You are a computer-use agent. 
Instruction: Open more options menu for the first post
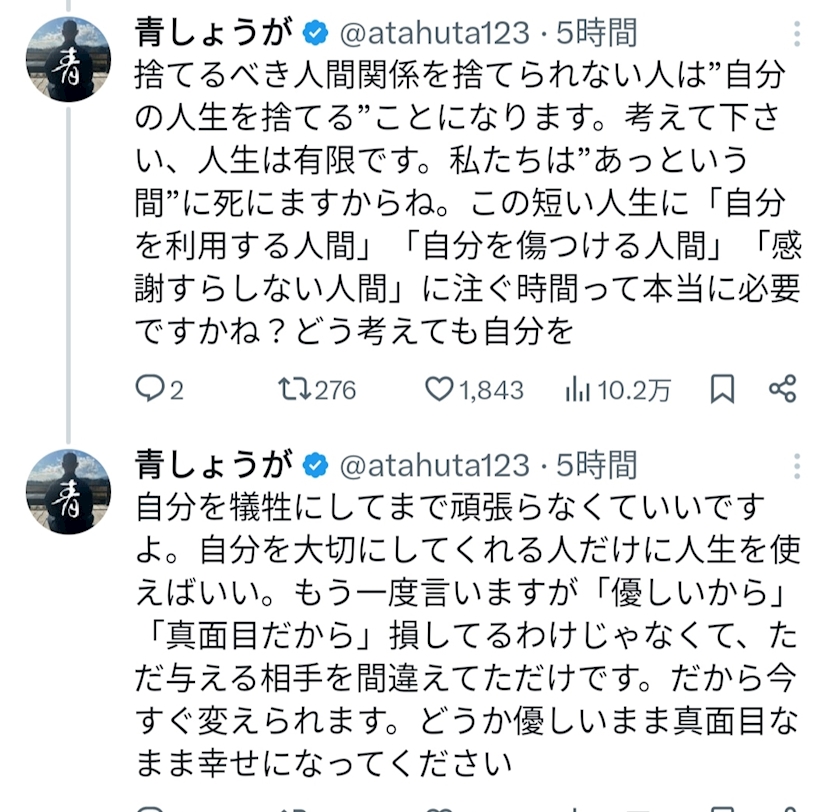(x=797, y=33)
